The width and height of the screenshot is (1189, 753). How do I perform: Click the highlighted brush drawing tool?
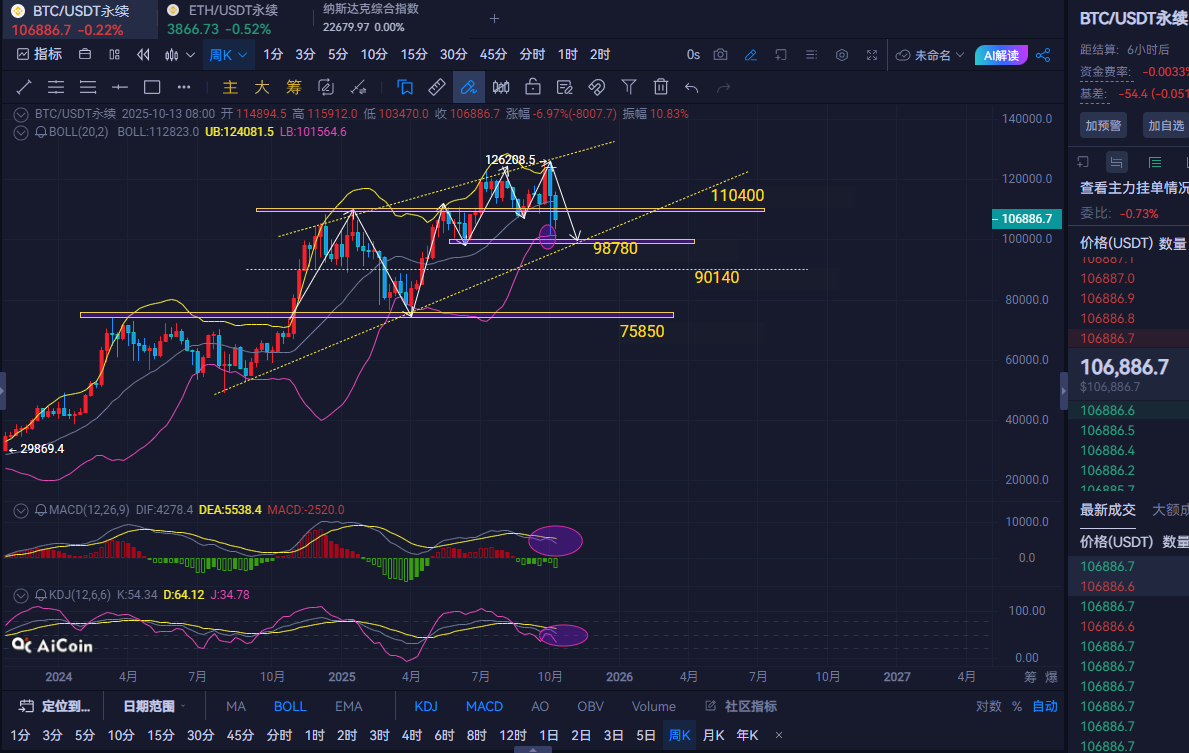469,87
